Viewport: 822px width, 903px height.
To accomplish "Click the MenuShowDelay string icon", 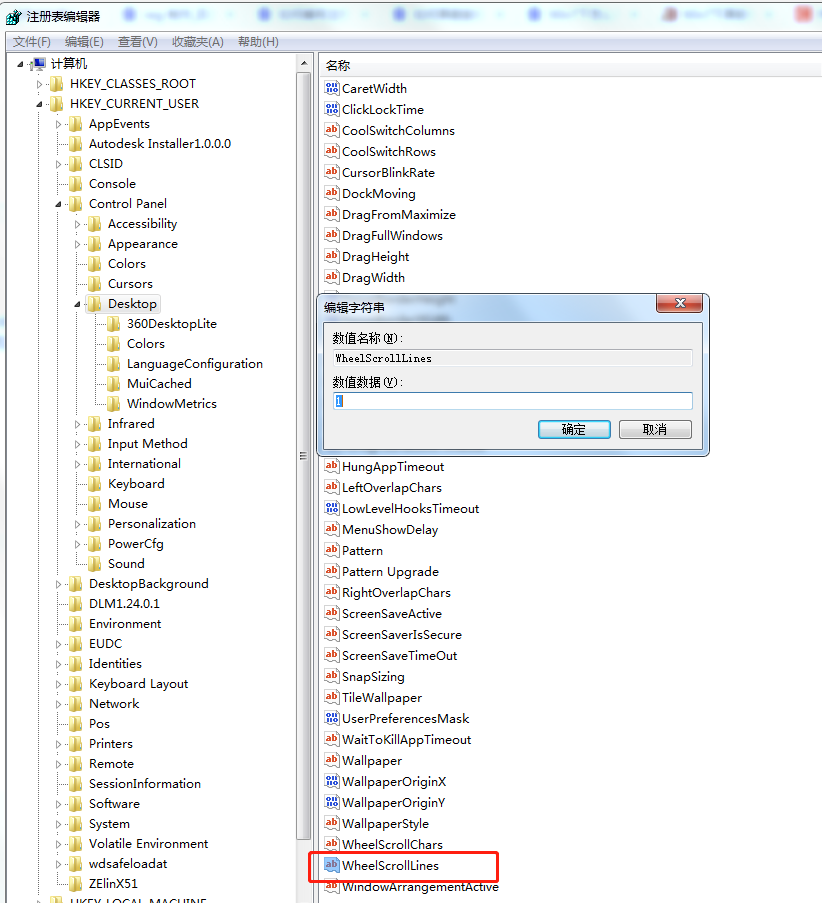I will (331, 529).
